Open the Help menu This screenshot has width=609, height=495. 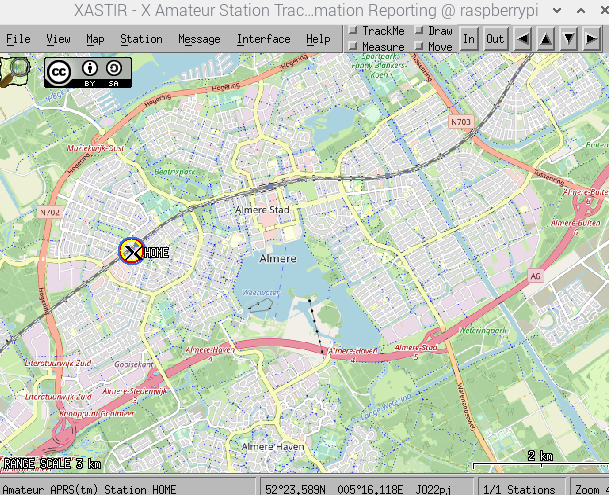(x=318, y=39)
